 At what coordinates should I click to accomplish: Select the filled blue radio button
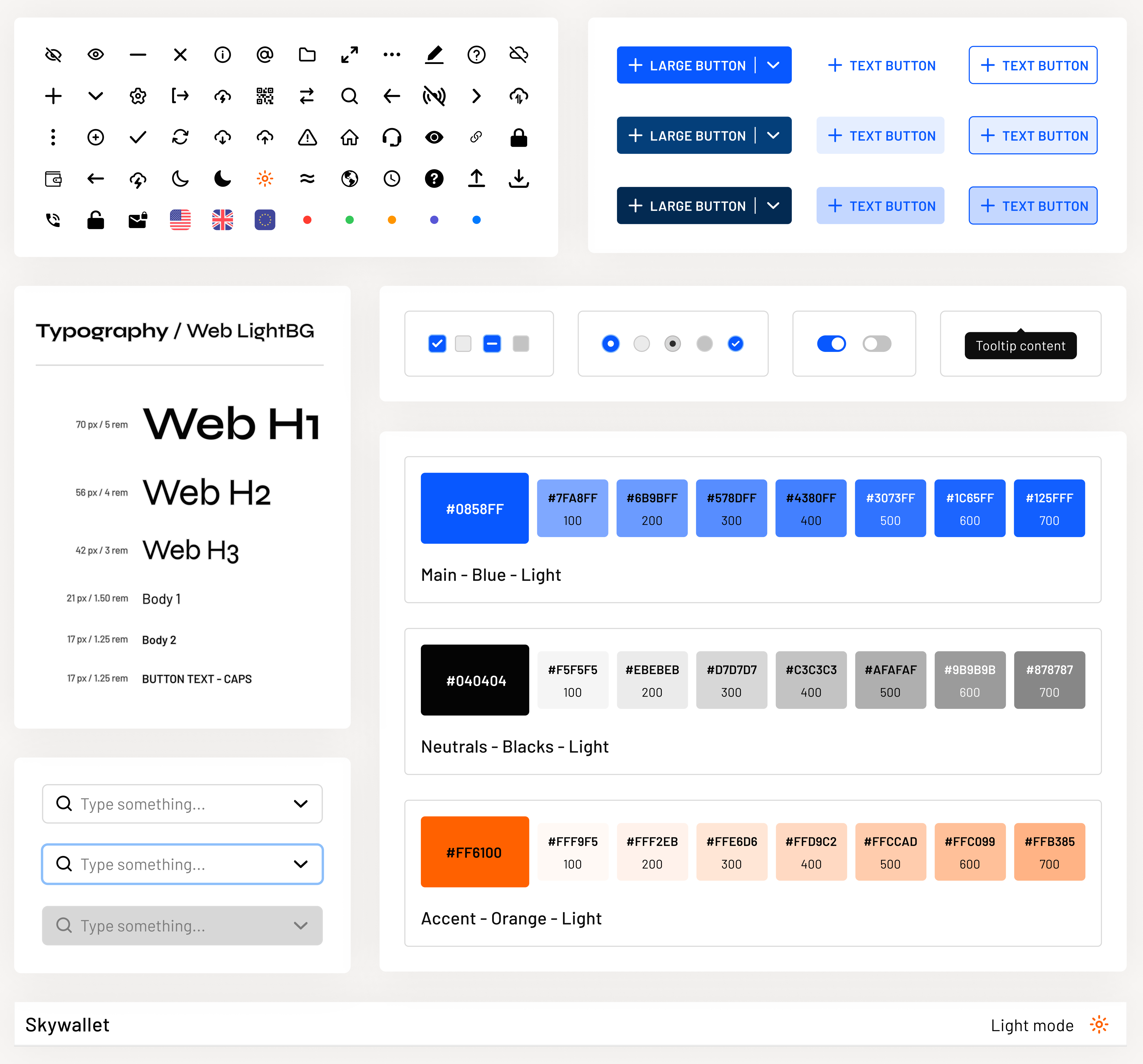(x=611, y=343)
